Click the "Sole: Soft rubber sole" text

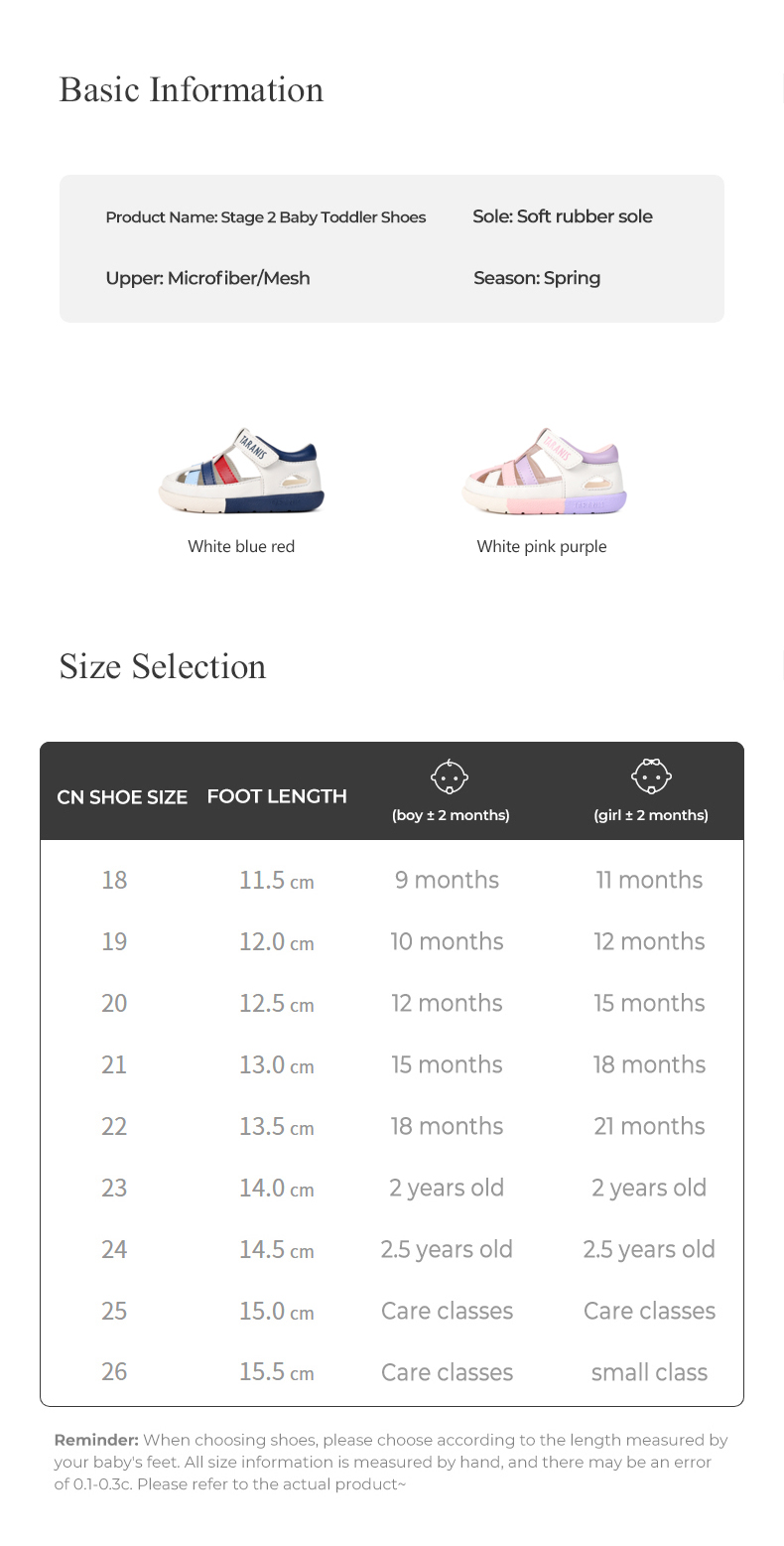coord(563,216)
